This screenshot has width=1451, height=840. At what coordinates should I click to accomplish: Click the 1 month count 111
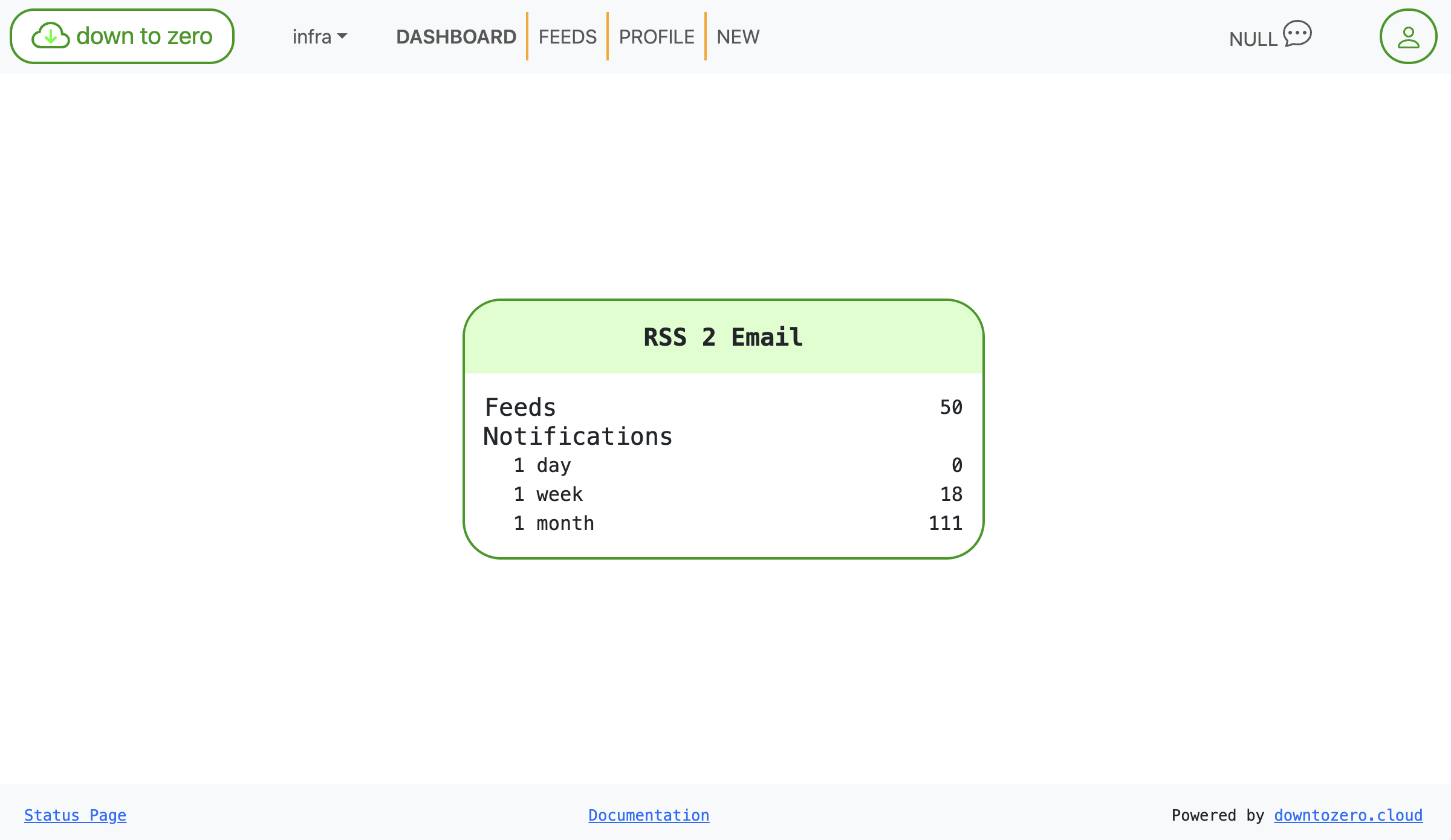tap(945, 523)
